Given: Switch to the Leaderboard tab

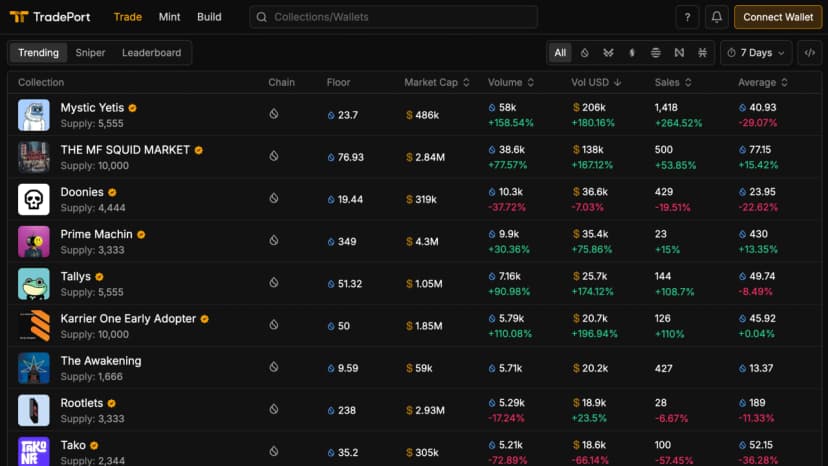Looking at the screenshot, I should pyautogui.click(x=152, y=53).
